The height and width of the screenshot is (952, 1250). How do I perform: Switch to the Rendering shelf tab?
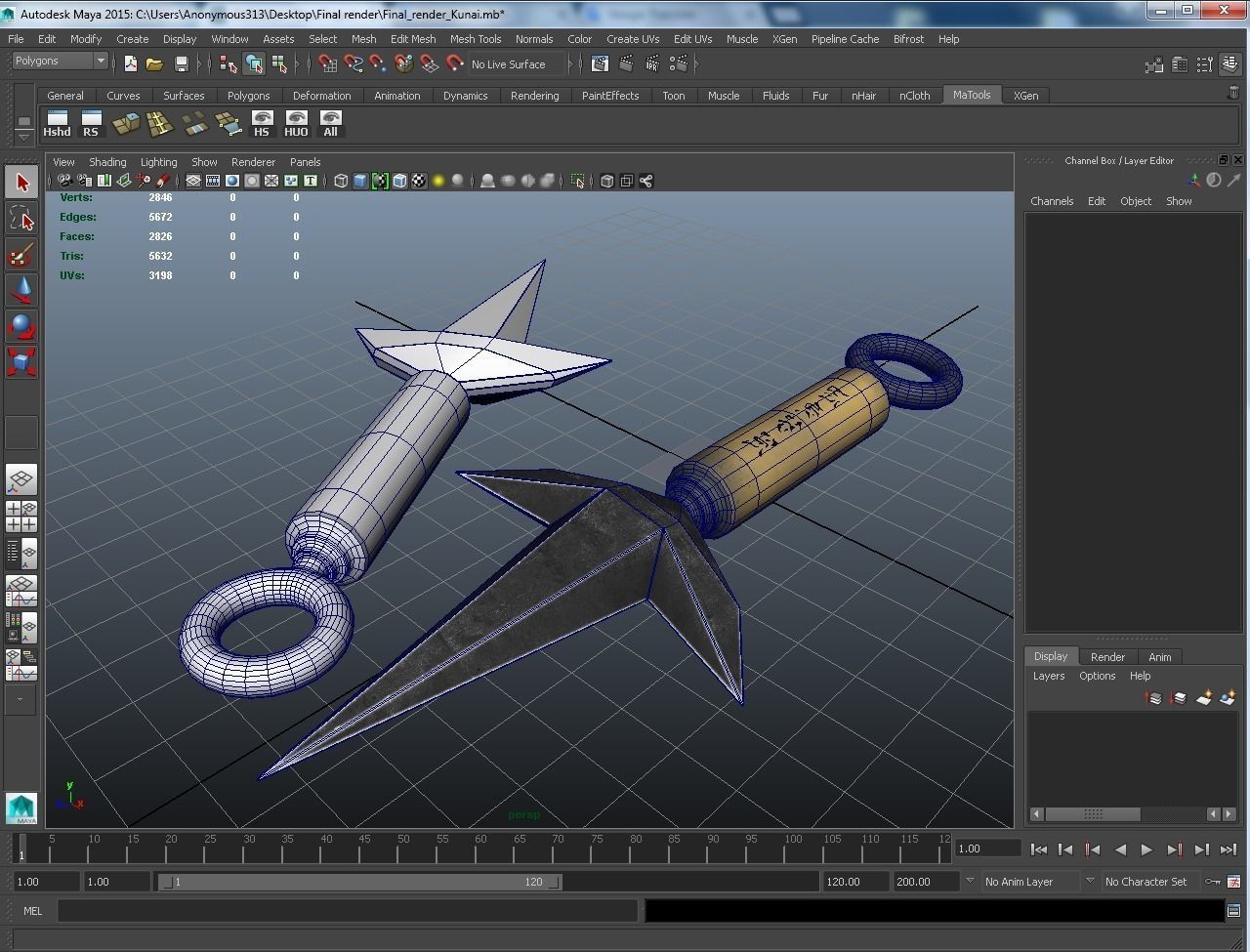tap(534, 96)
